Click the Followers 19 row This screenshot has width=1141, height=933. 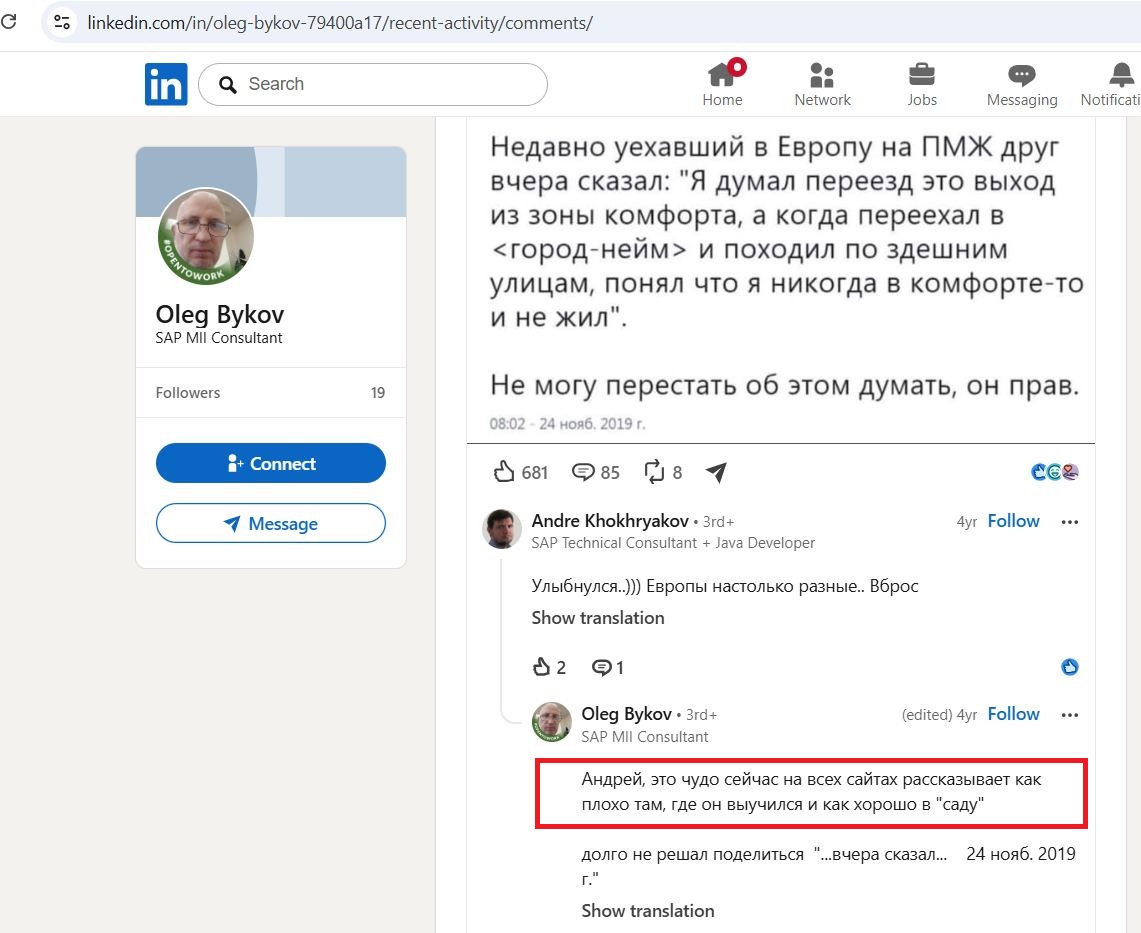pyautogui.click(x=271, y=393)
